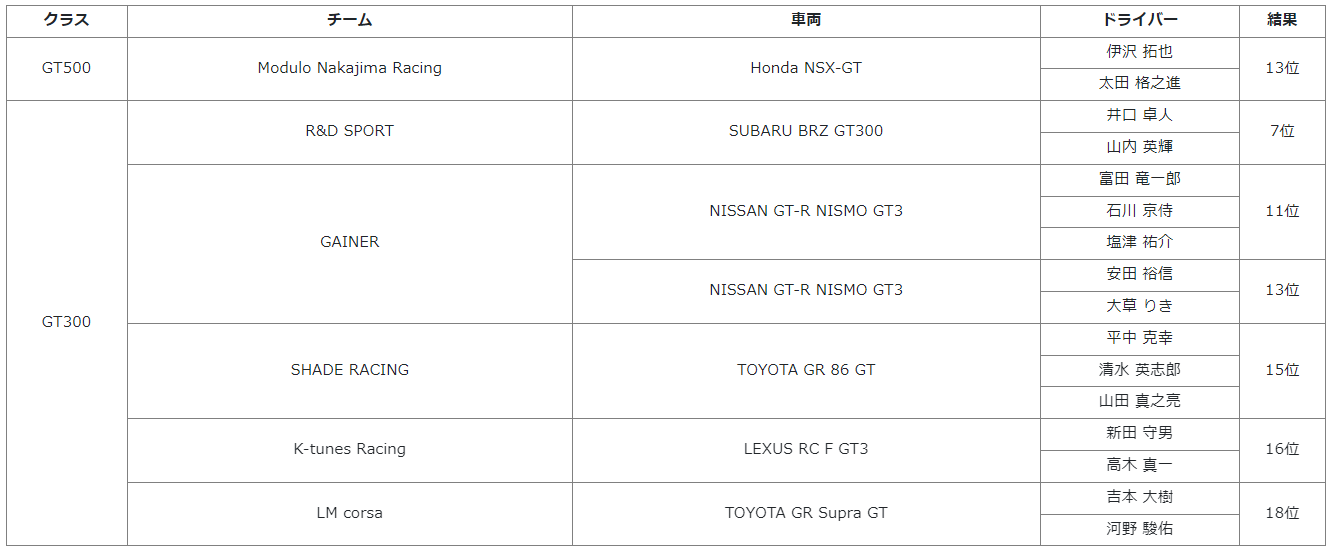1340x551 pixels.
Task: Click the ドライバー column header
Action: pos(1139,20)
